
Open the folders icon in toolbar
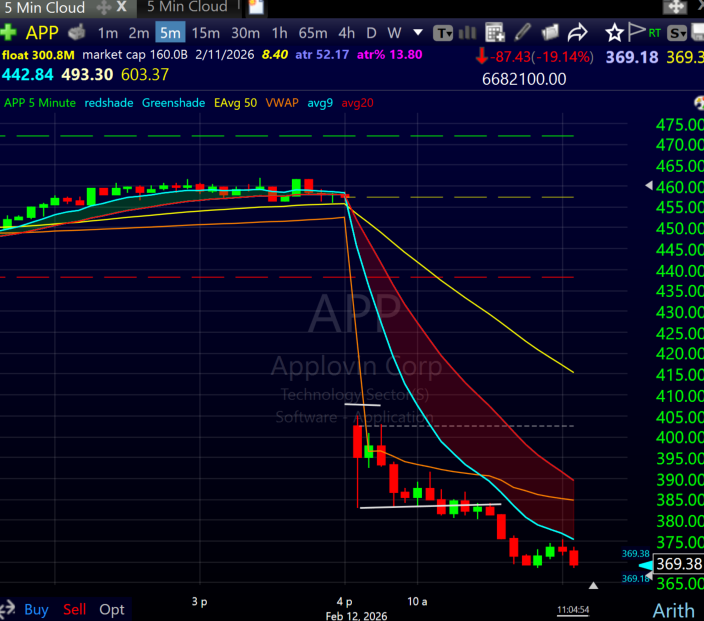click(x=550, y=32)
